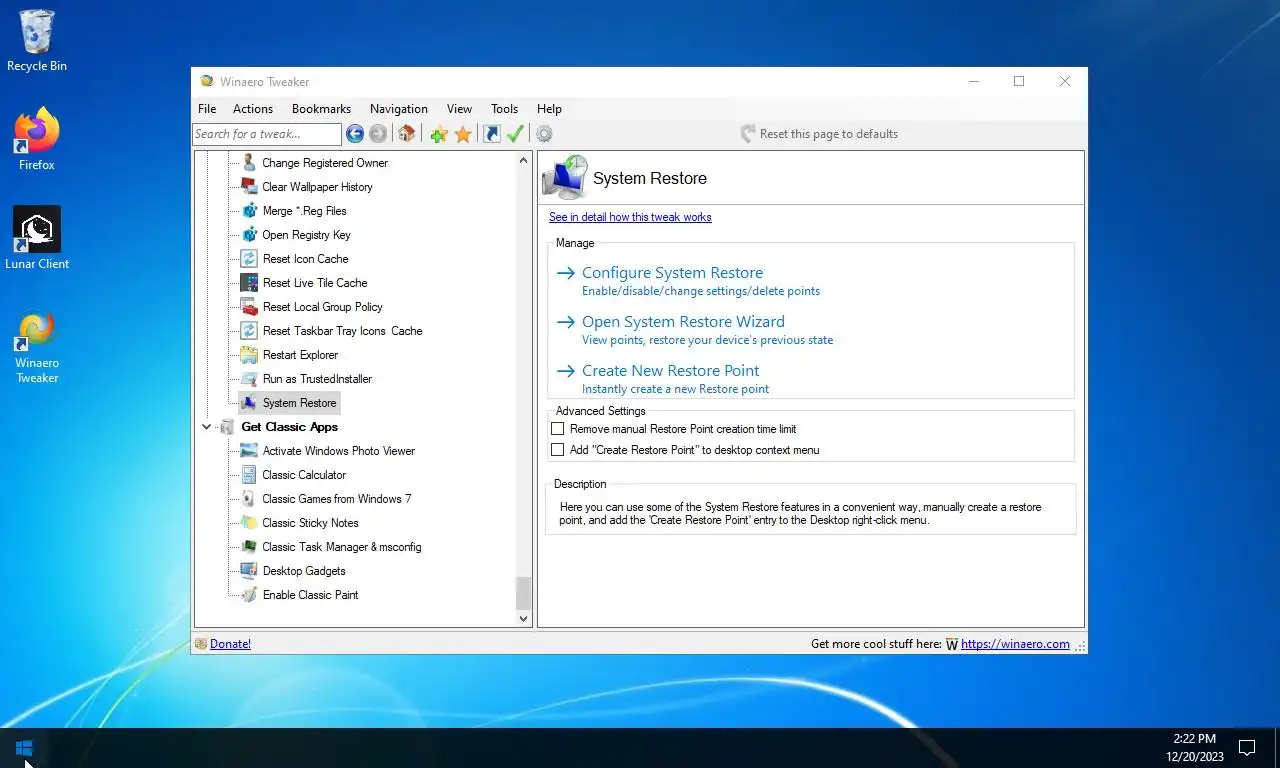Screen dimensions: 1280x768
Task: Open bookmarks with the yellow star icon
Action: click(463, 134)
